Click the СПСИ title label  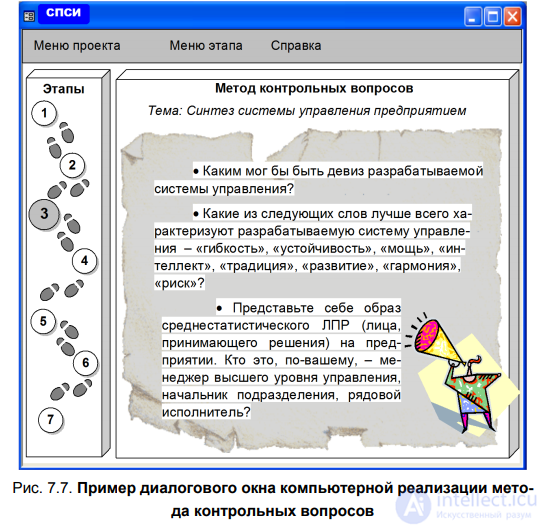(63, 13)
